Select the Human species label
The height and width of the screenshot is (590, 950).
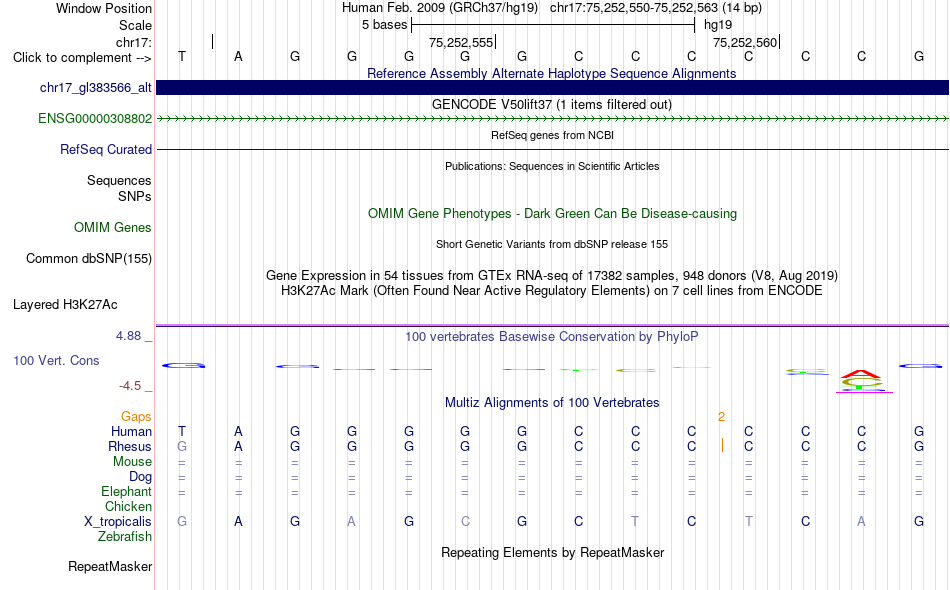131,432
